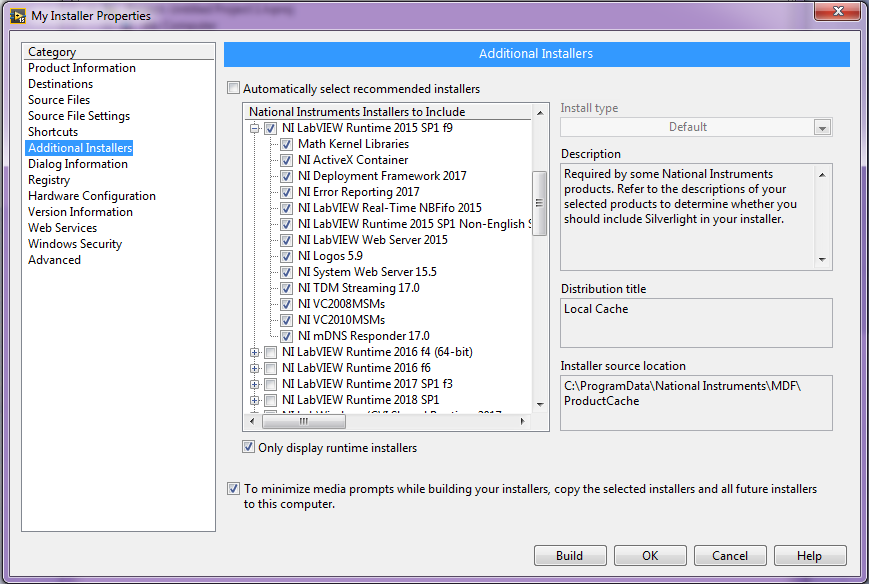Toggle NI Error Reporting 2017 checkbox
Screen dimensions: 869x584
coord(287,193)
